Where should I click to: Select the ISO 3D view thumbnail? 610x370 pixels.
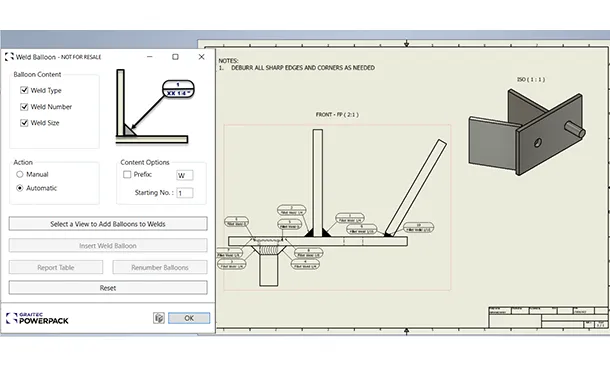[527, 132]
